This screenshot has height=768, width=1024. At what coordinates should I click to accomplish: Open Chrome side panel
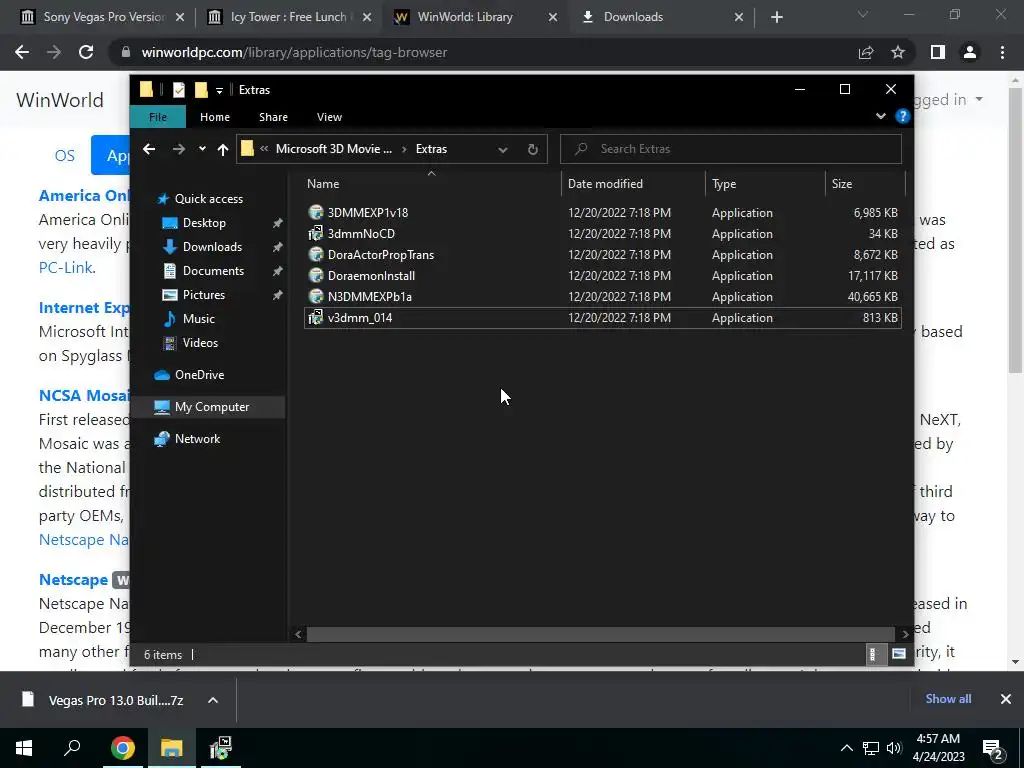click(938, 52)
